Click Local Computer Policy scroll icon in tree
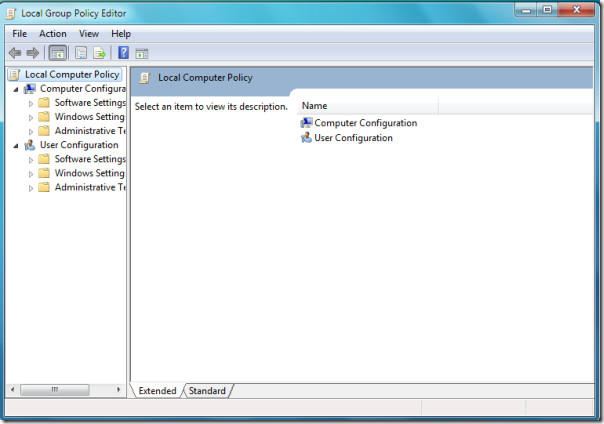604x424 pixels. pos(14,74)
